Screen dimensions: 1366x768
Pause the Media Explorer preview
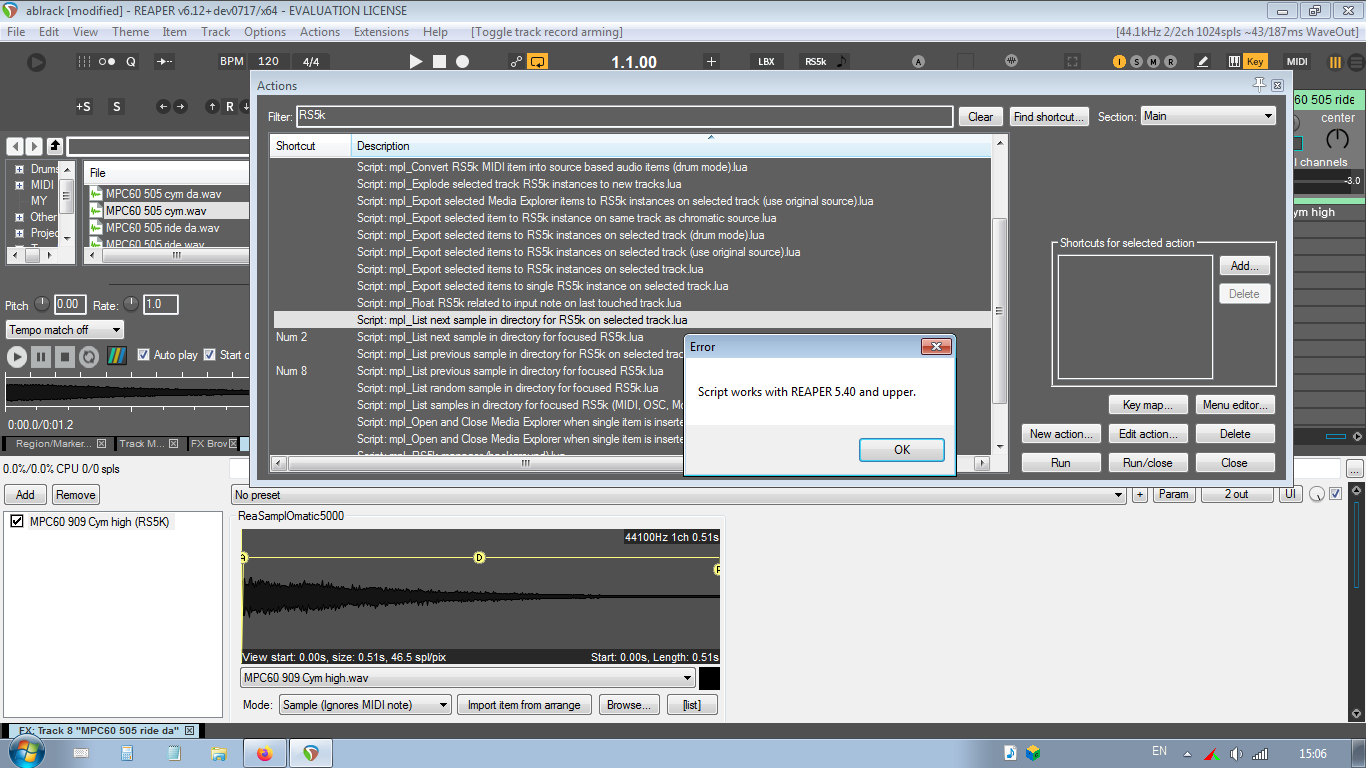[x=41, y=356]
